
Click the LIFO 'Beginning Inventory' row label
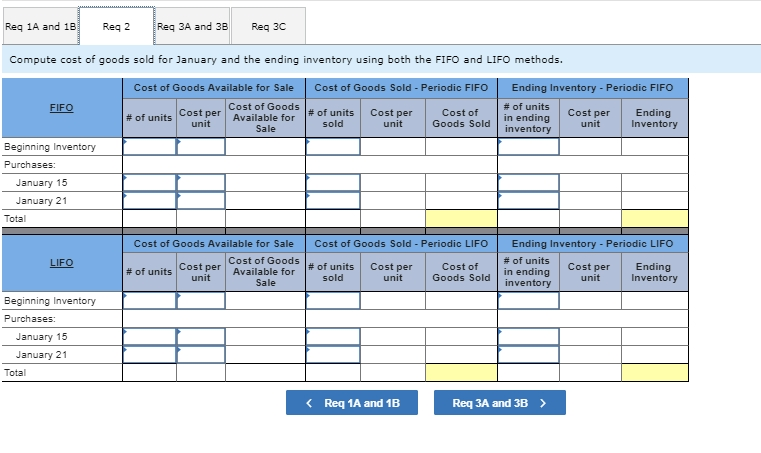coord(50,301)
